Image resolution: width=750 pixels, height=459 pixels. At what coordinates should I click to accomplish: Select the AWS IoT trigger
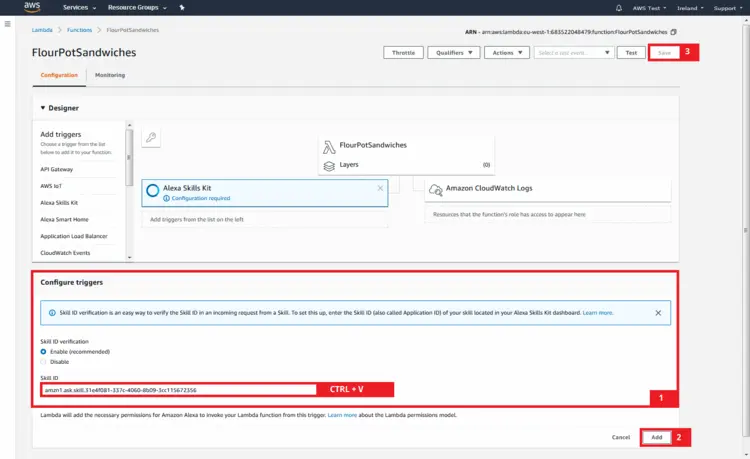[x=51, y=186]
